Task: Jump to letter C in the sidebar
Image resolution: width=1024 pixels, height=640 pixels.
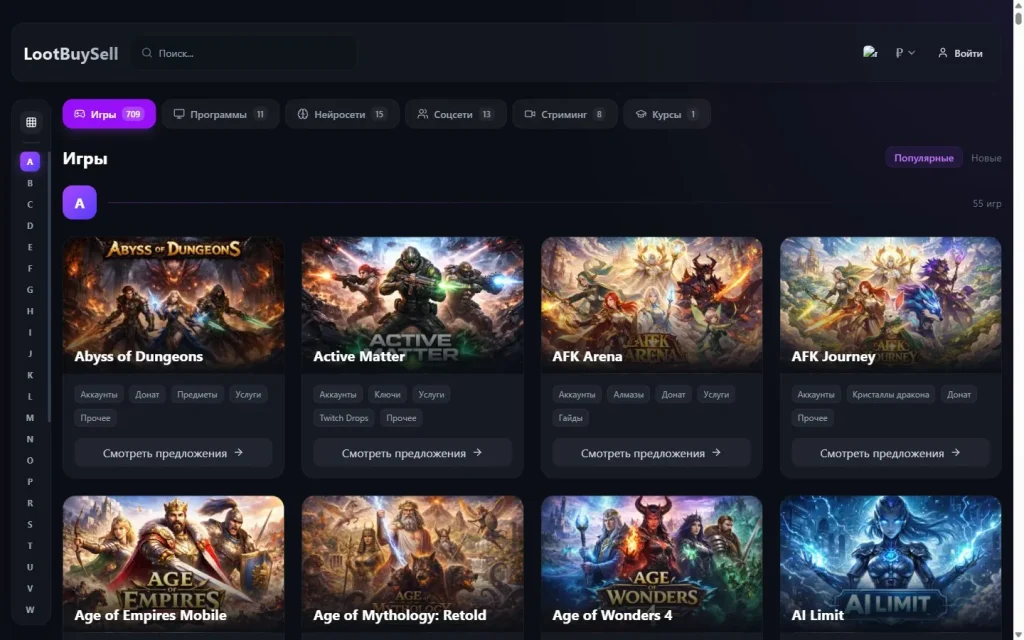Action: [30, 204]
